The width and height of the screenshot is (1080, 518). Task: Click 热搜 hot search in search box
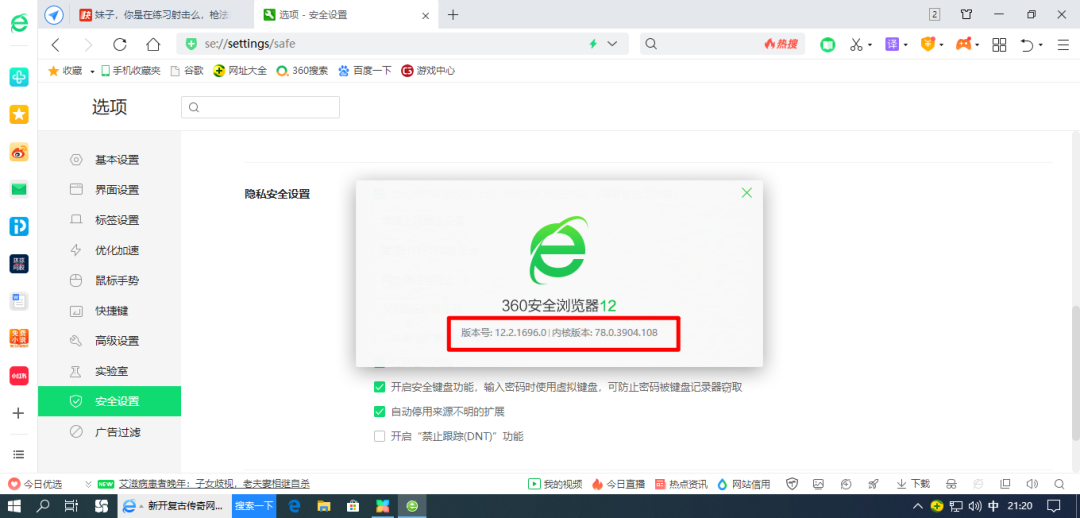pos(781,44)
